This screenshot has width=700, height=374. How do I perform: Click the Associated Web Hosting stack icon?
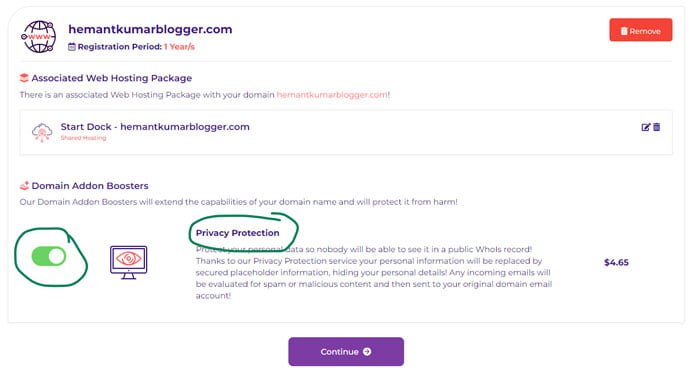pyautogui.click(x=24, y=78)
